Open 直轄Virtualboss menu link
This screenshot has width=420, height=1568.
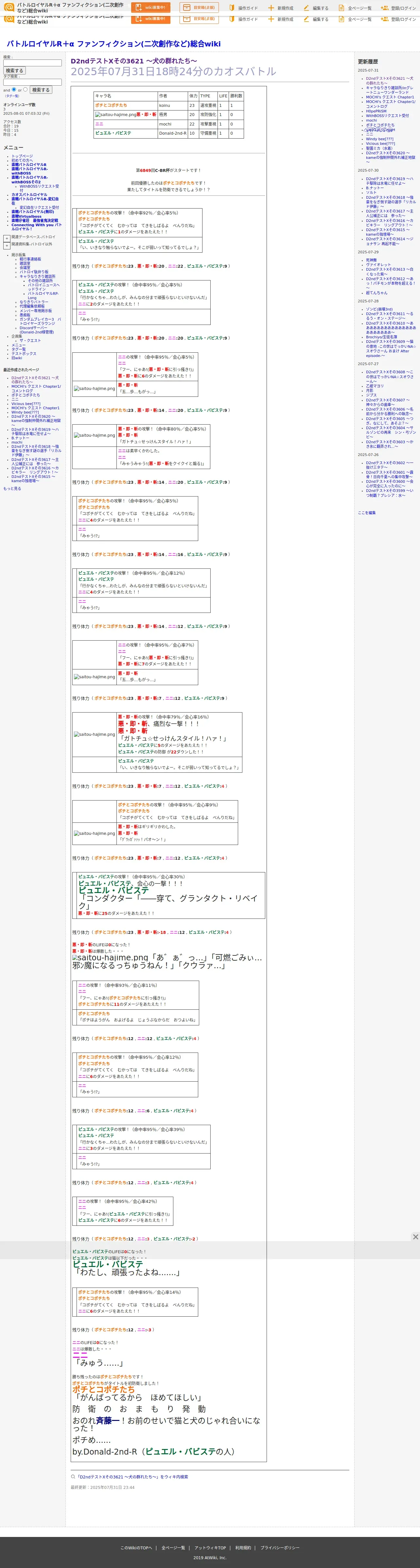pyautogui.click(x=26, y=216)
